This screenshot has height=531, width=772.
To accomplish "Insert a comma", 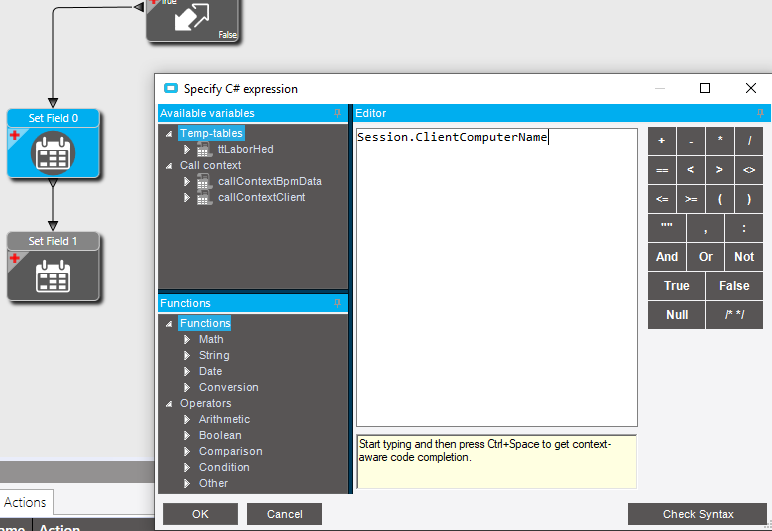I will tap(706, 228).
